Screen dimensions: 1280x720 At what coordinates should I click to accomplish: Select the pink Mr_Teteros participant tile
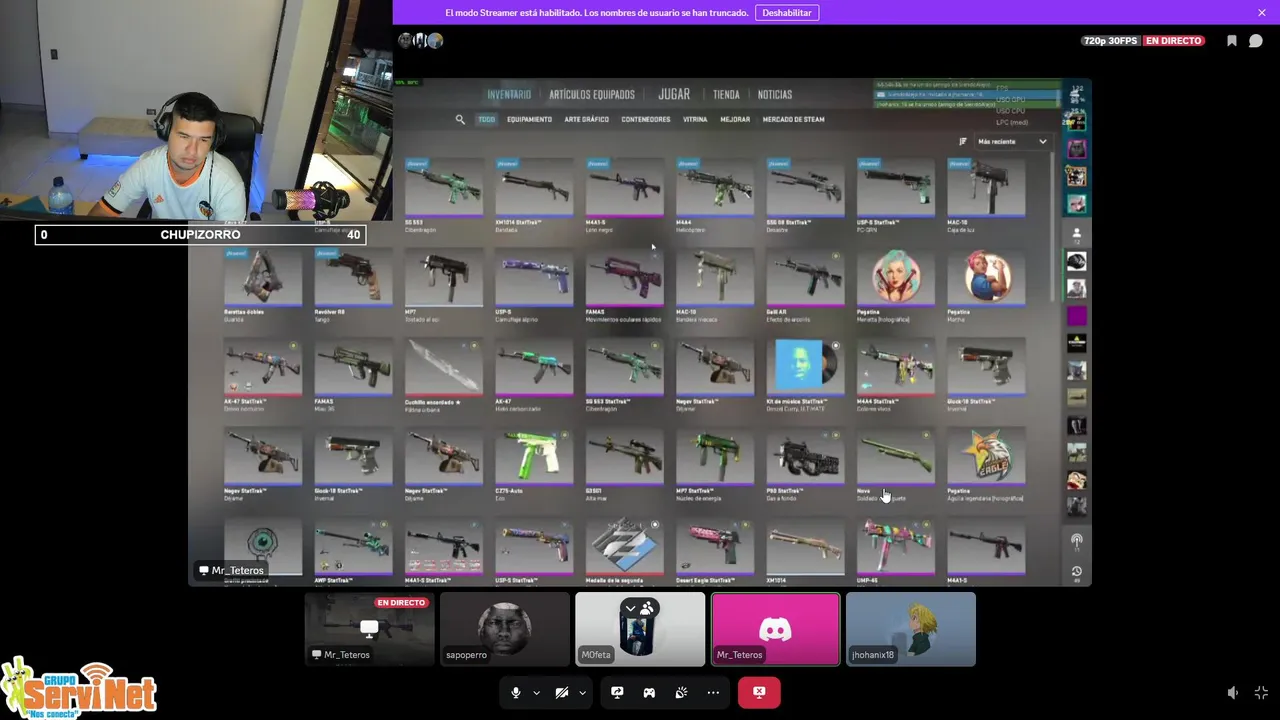click(x=775, y=629)
